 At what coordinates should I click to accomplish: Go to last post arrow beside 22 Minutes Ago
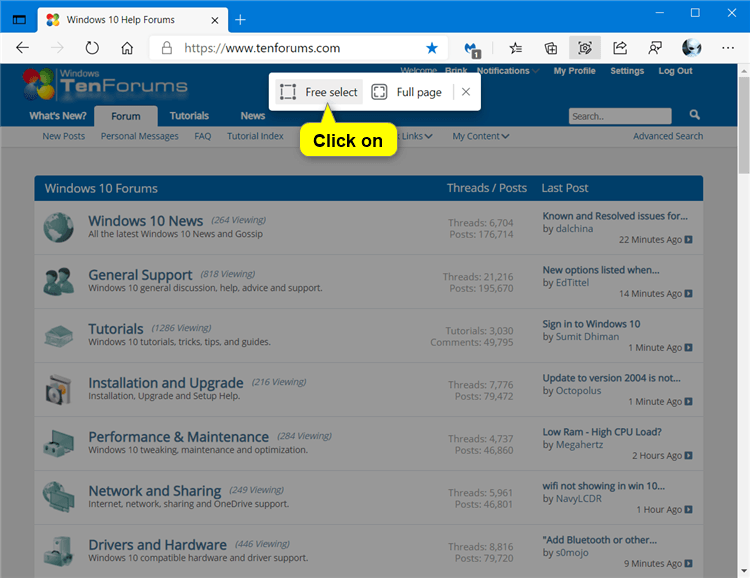[x=688, y=239]
